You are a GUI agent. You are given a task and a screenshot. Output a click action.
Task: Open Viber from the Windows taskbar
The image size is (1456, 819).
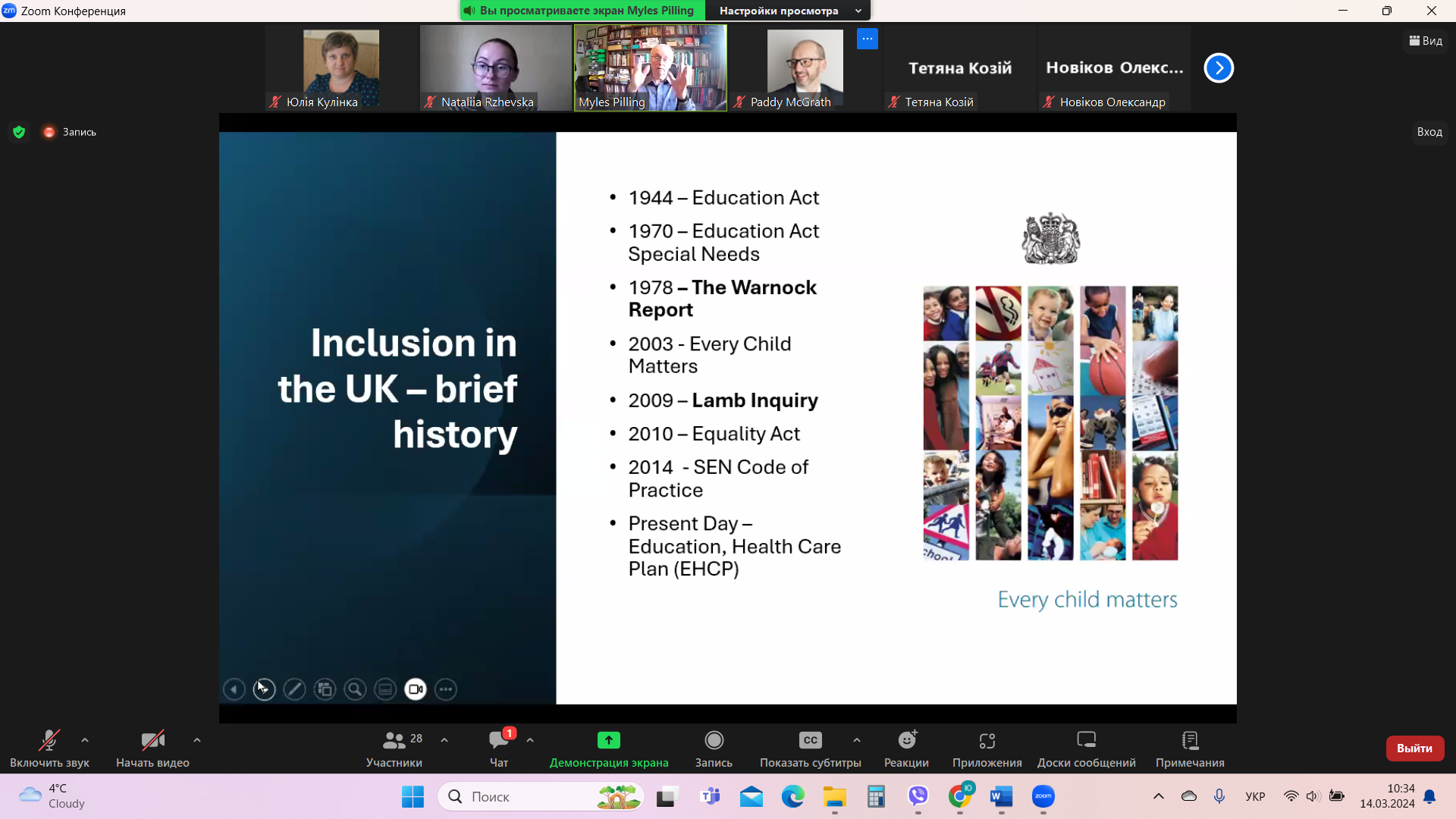coord(918,796)
